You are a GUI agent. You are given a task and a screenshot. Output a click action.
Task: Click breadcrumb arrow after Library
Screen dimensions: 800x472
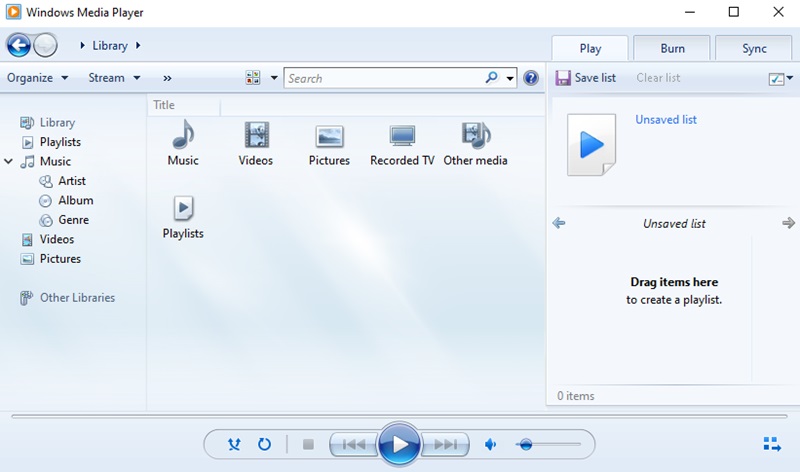(x=138, y=45)
